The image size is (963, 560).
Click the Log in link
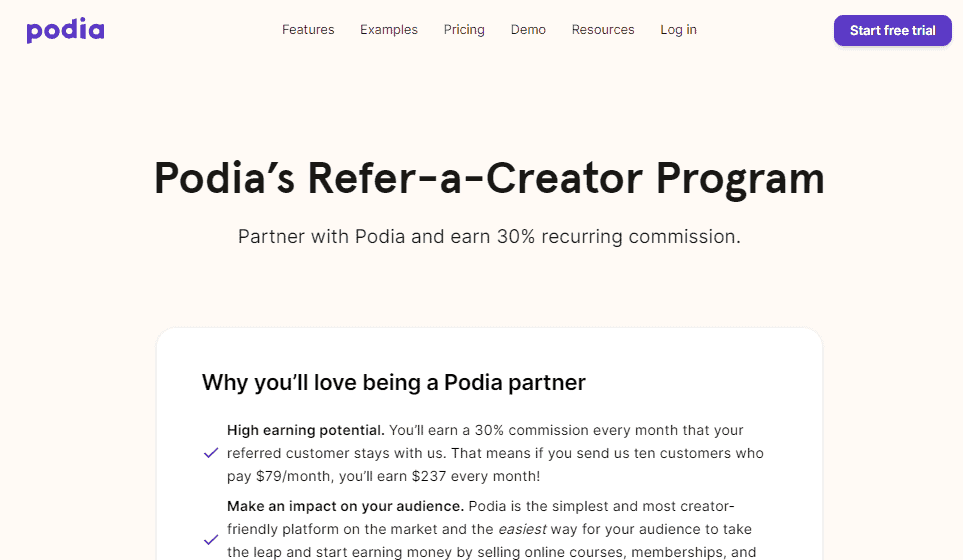pyautogui.click(x=678, y=30)
